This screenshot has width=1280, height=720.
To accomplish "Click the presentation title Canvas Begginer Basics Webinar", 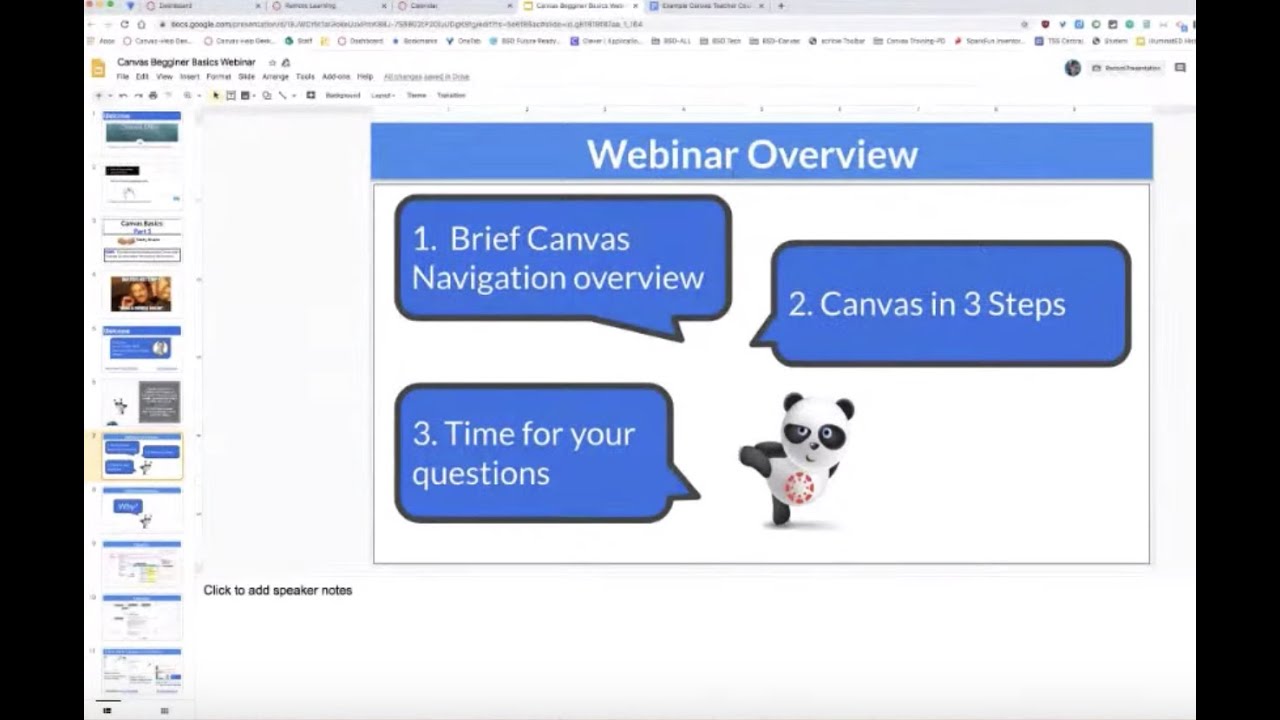I will pos(187,62).
